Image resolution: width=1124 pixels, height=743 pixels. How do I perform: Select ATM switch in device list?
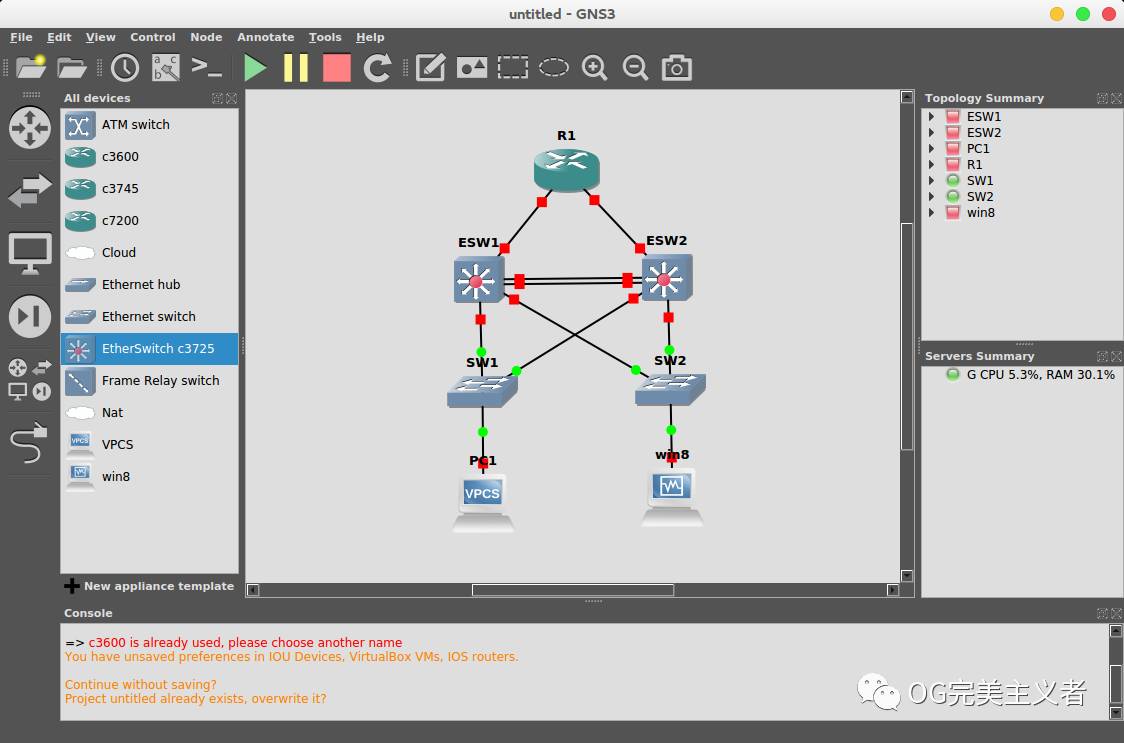pos(149,125)
